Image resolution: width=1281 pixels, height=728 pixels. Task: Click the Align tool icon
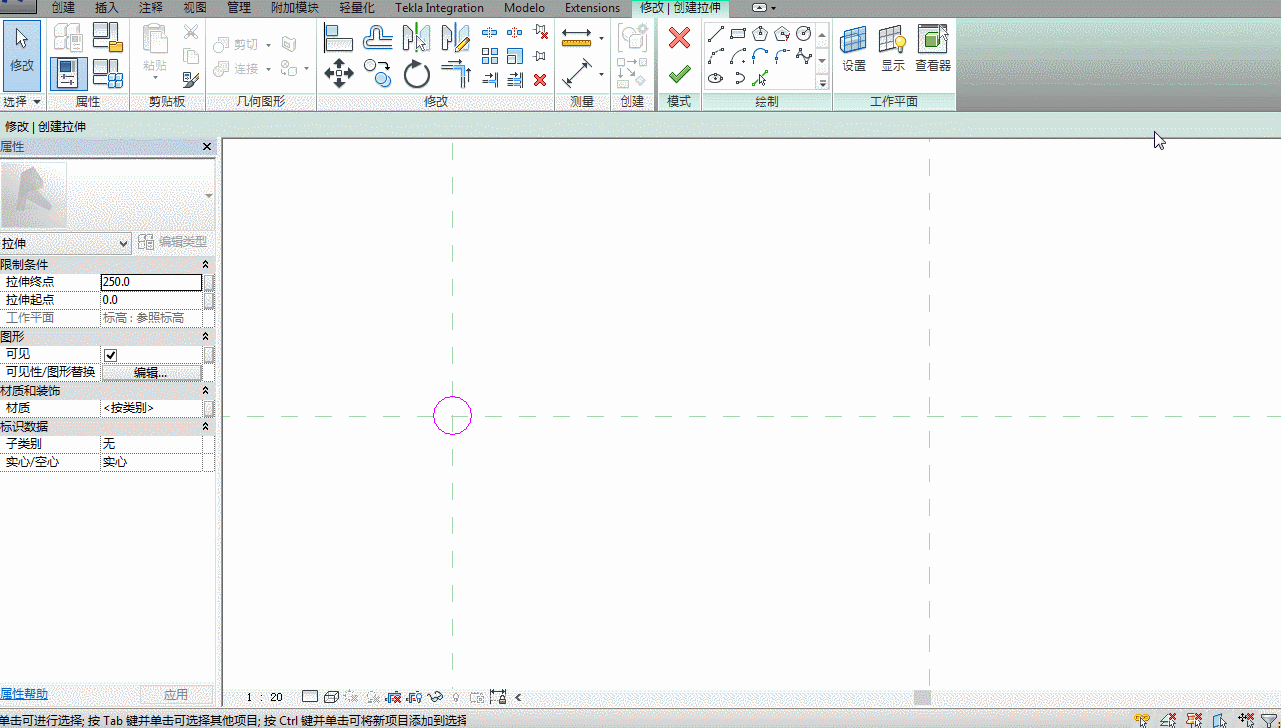[339, 38]
